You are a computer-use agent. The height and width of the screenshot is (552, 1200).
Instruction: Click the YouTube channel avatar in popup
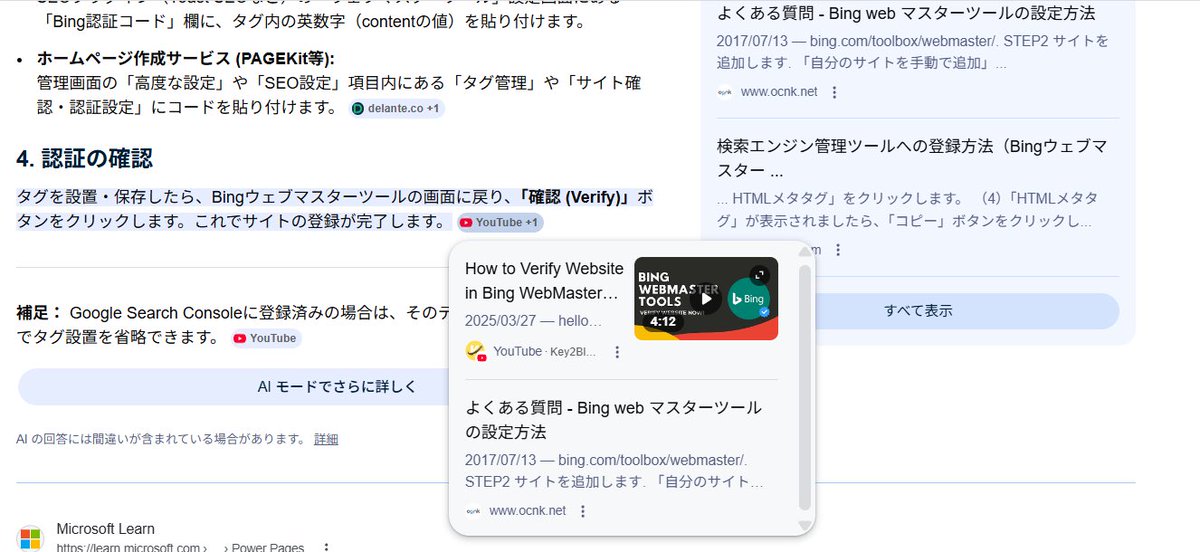pyautogui.click(x=475, y=351)
